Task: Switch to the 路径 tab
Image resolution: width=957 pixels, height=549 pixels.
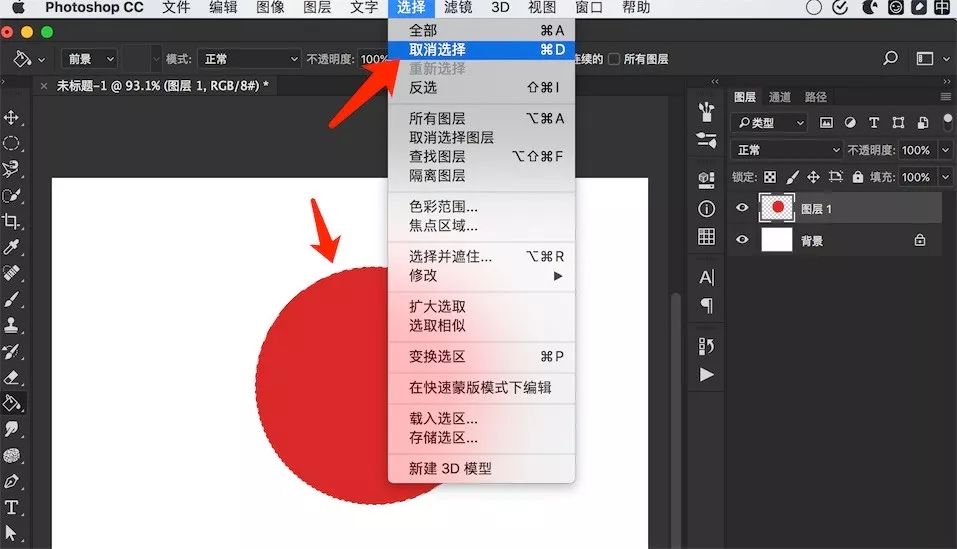Action: coord(815,96)
